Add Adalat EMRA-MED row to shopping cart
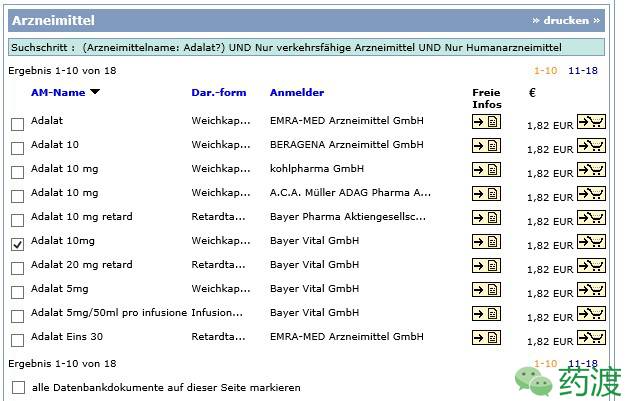Image resolution: width=625 pixels, height=401 pixels. (x=592, y=122)
